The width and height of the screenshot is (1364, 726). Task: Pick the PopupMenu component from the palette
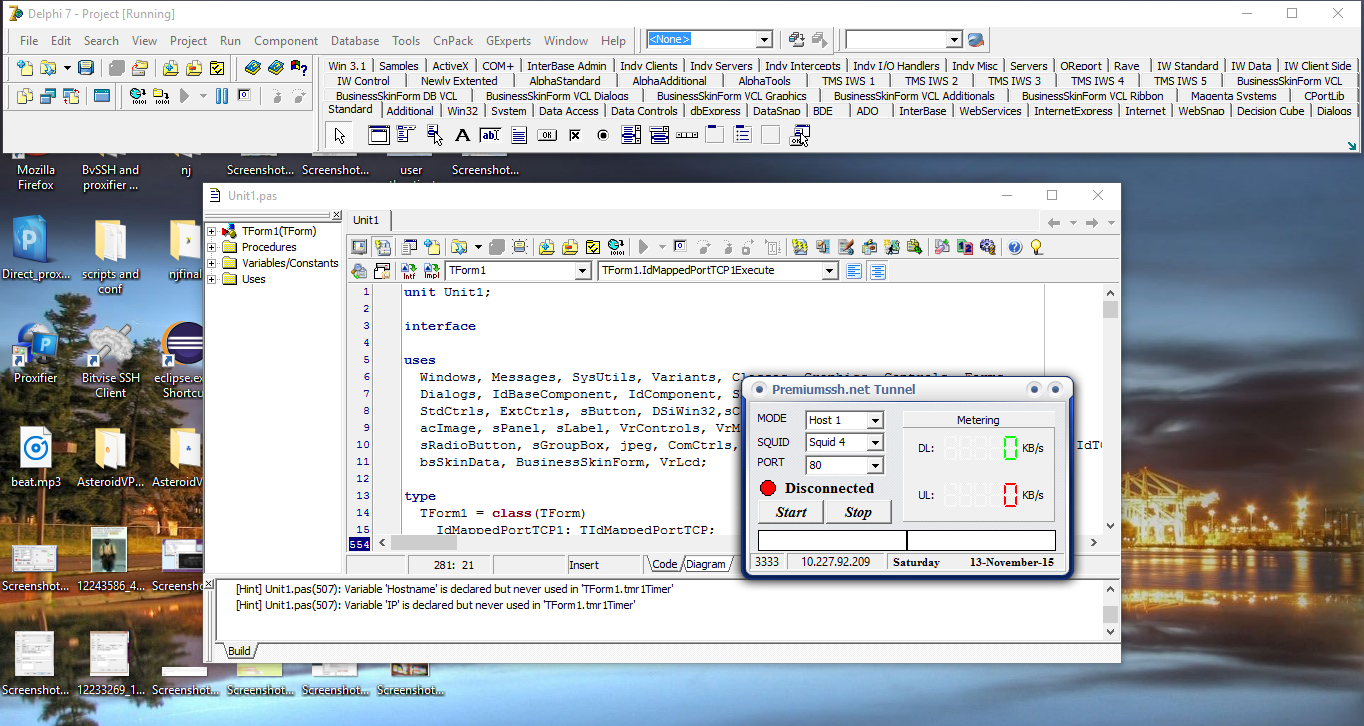pyautogui.click(x=435, y=135)
